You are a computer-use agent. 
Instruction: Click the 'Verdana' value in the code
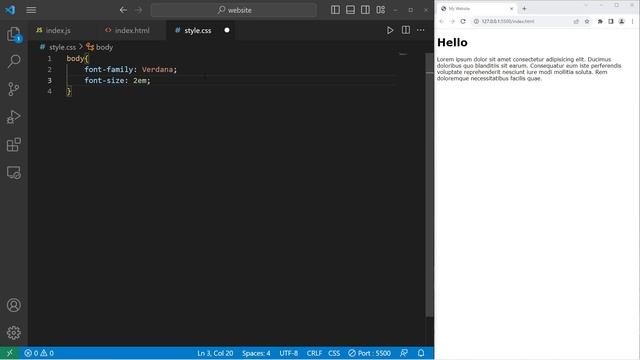click(x=157, y=69)
